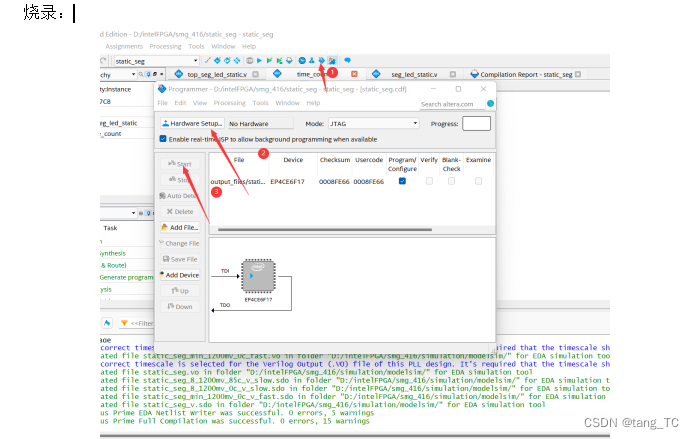The height and width of the screenshot is (439, 694).
Task: Open the Programmer View menu
Action: pyautogui.click(x=200, y=103)
